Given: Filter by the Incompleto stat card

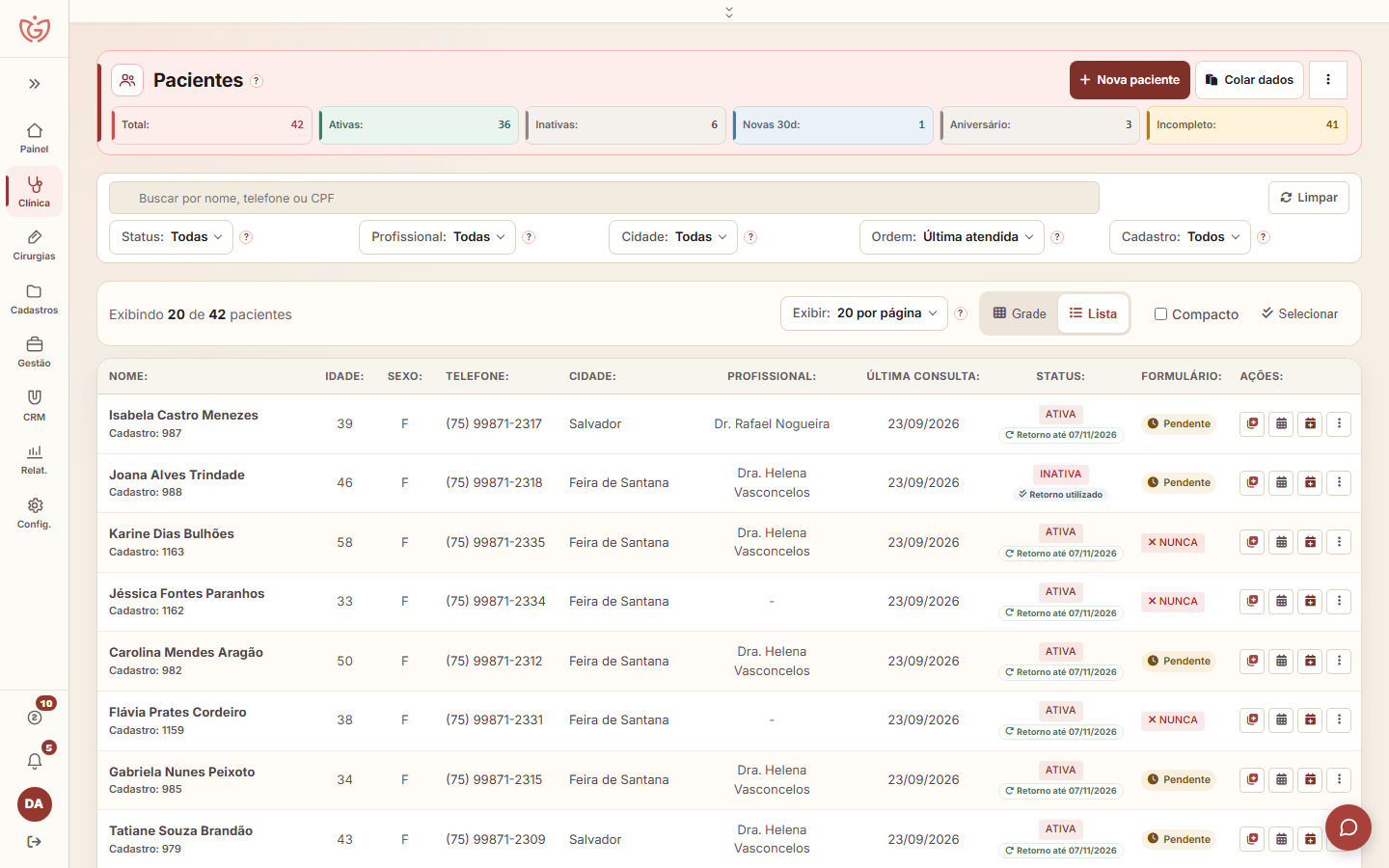Looking at the screenshot, I should tap(1247, 125).
